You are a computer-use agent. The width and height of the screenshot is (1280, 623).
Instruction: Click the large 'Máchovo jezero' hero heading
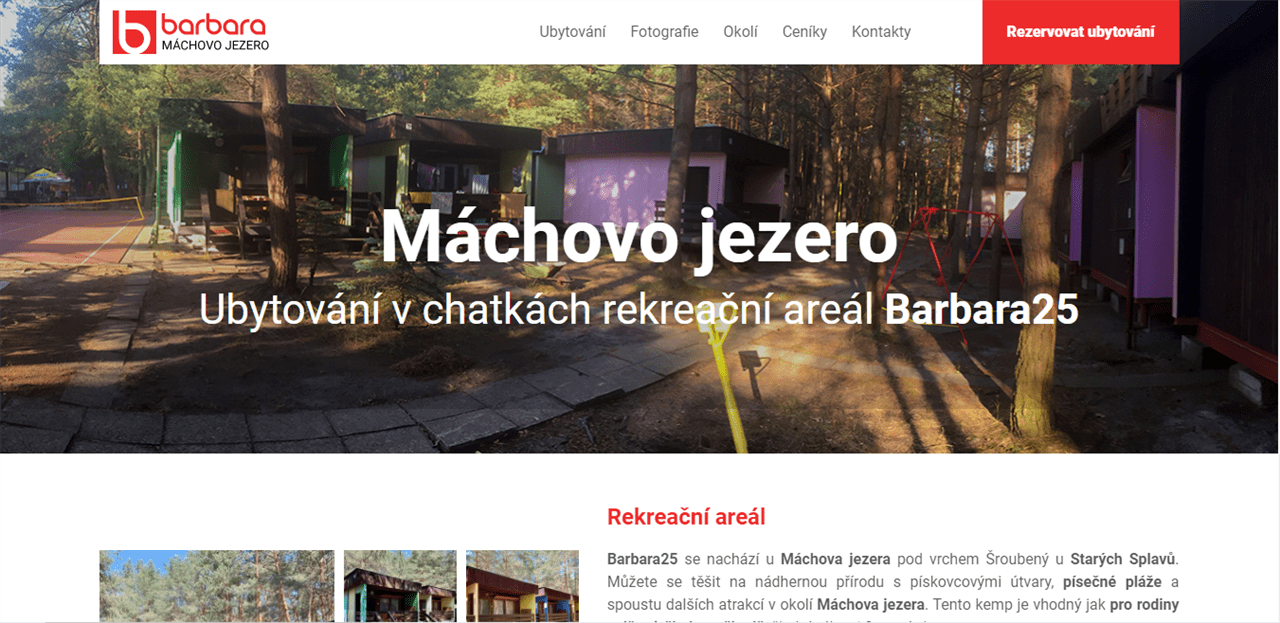coord(639,238)
